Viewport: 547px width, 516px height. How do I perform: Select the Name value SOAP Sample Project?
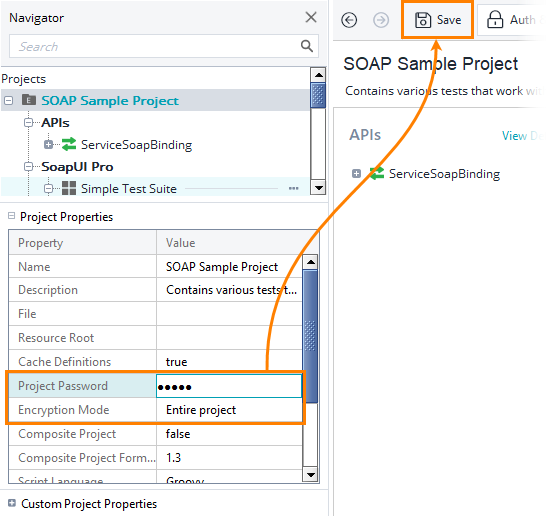230,267
